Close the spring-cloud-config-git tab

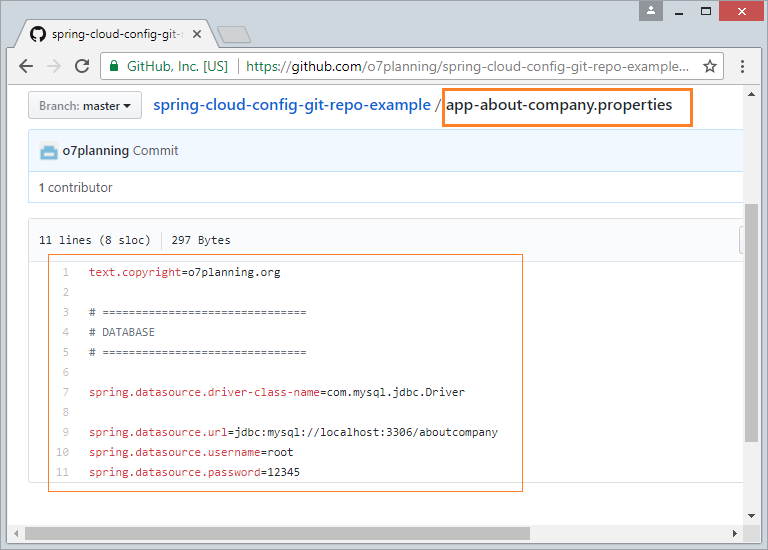point(197,34)
